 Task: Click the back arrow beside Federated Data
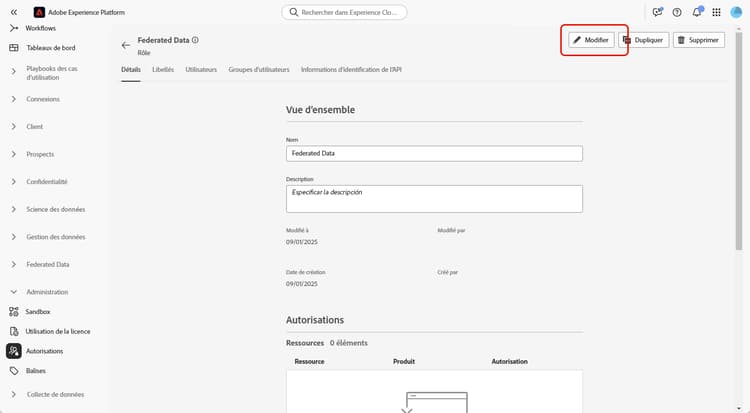(x=126, y=45)
